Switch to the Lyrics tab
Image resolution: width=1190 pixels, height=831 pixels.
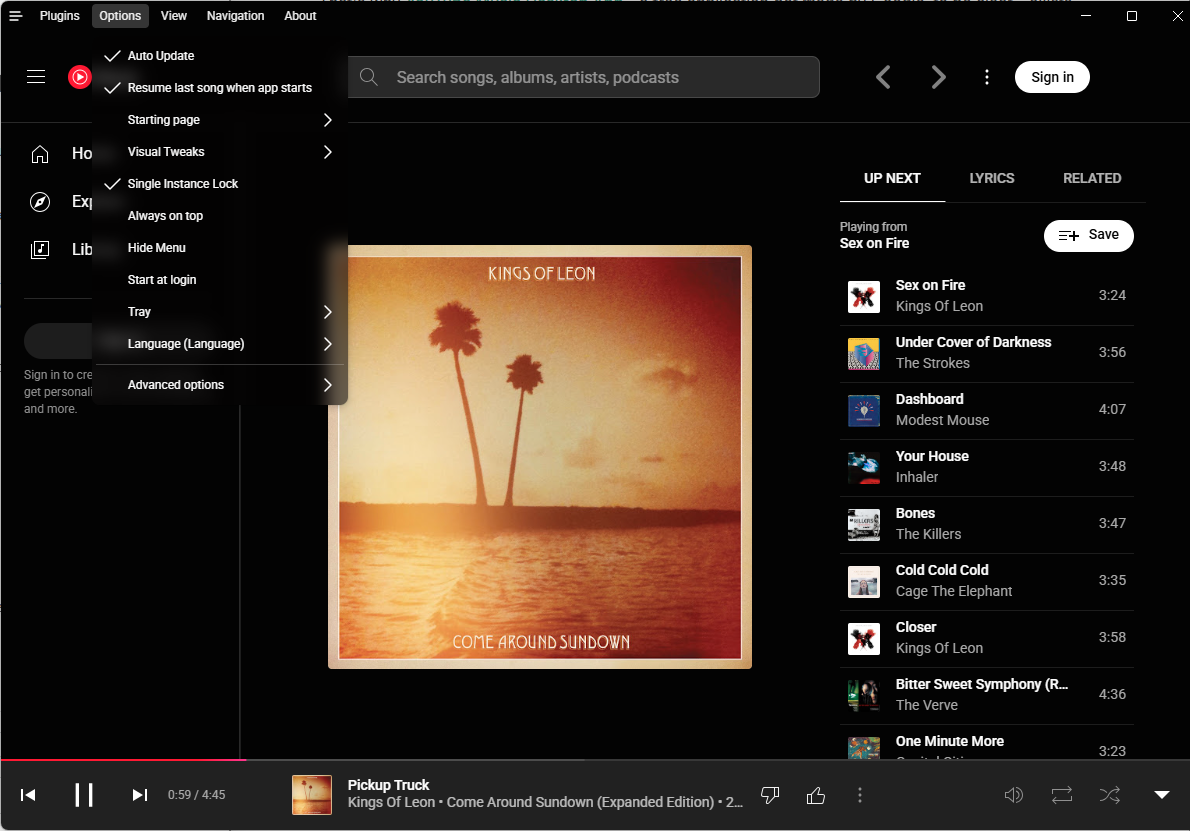[x=991, y=178]
